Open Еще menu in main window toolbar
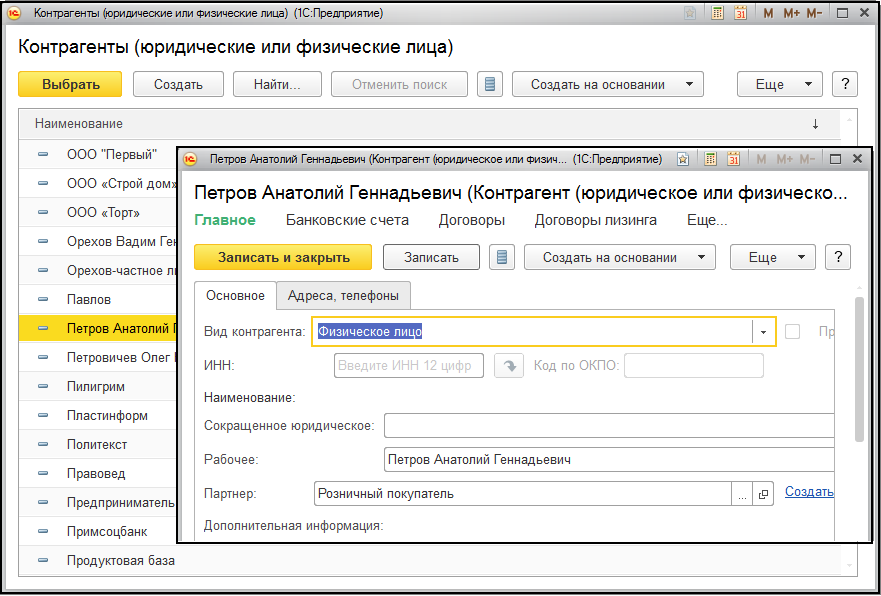This screenshot has width=881, height=596. [x=780, y=84]
